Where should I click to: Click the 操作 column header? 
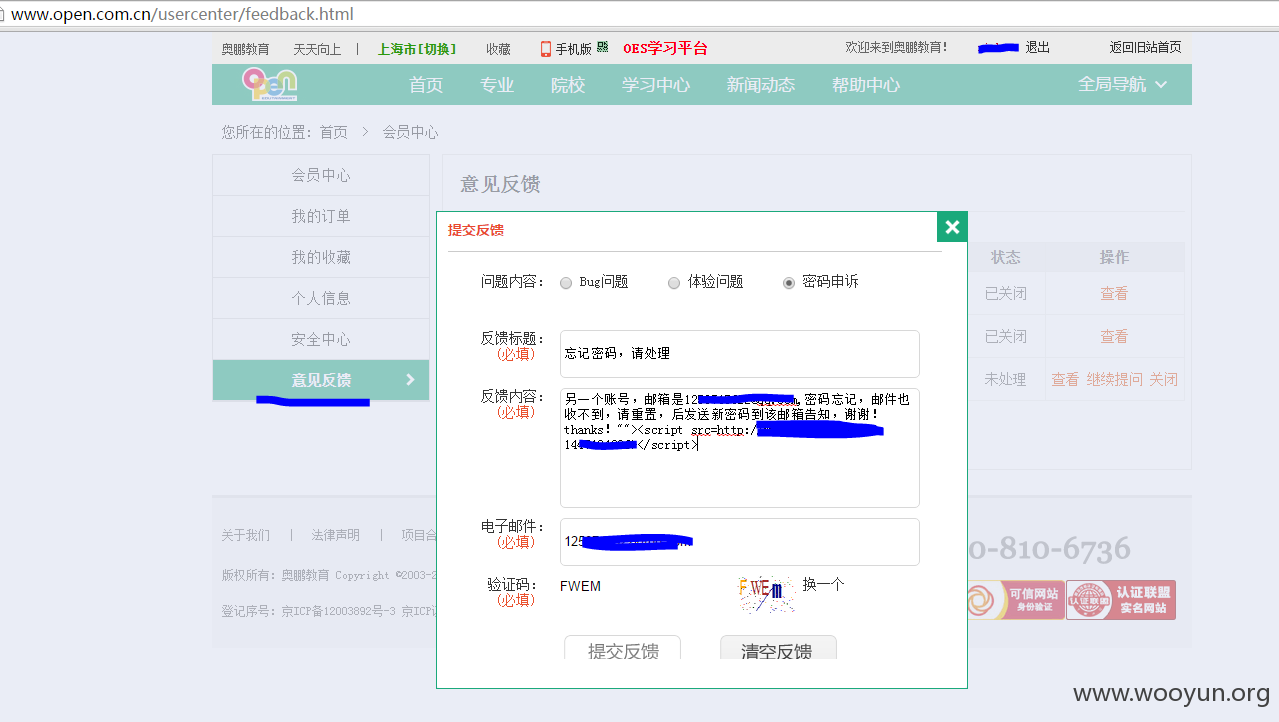coord(1114,257)
